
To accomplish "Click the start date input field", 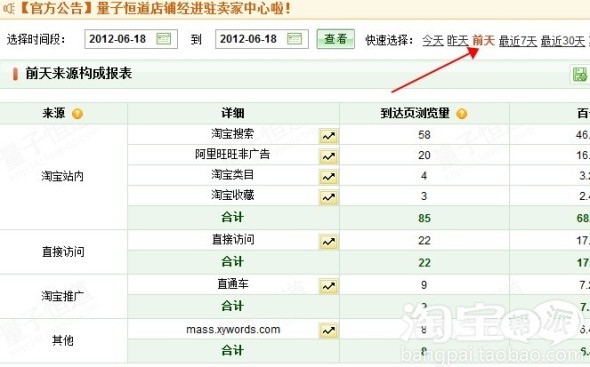I will click(131, 39).
